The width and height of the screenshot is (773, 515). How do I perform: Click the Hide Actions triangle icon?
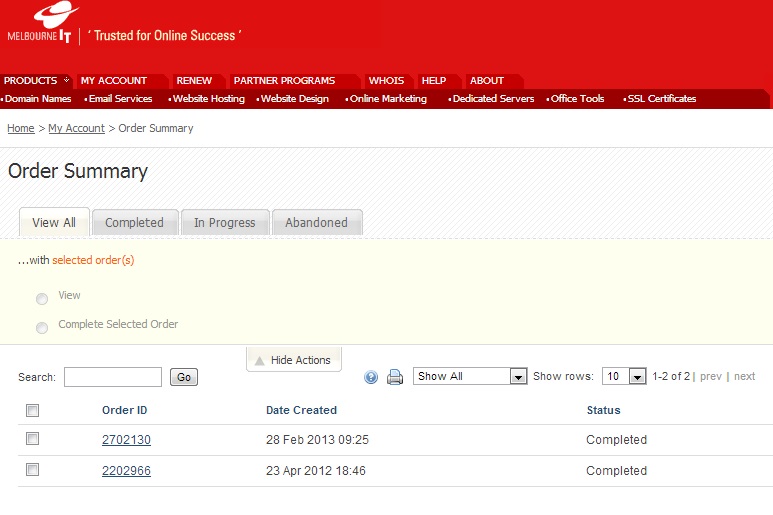260,361
